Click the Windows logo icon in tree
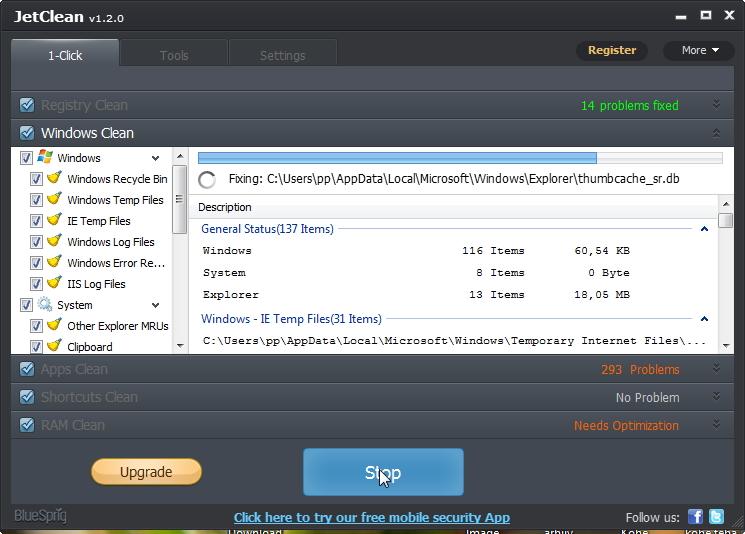The width and height of the screenshot is (745, 534). coord(45,157)
